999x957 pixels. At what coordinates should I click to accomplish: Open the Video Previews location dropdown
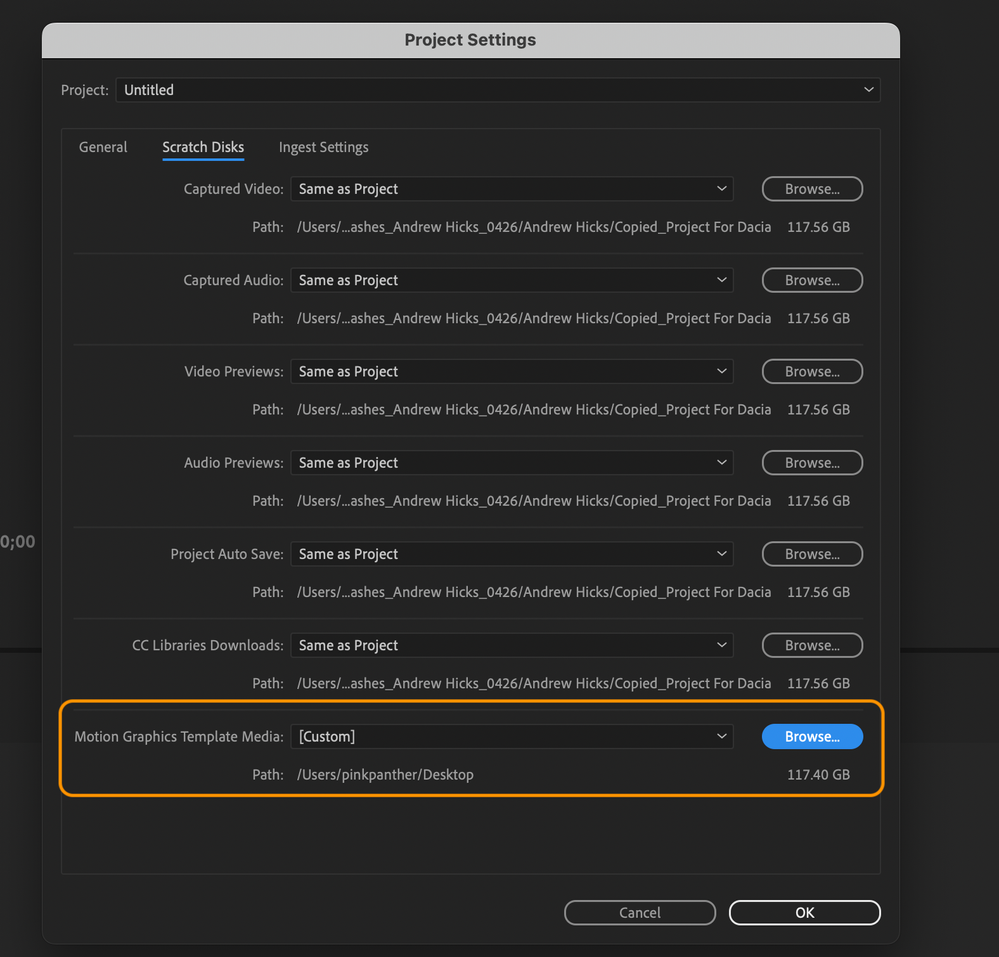(512, 371)
